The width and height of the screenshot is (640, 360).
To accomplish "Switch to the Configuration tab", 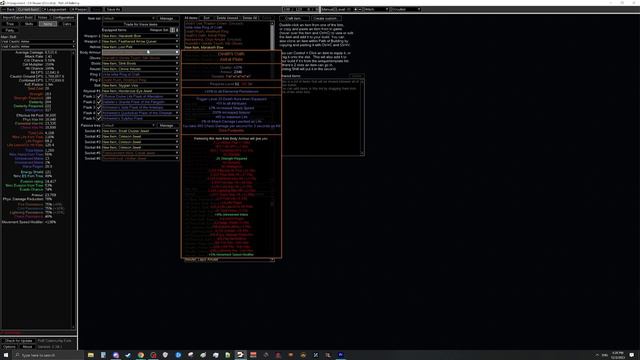I will point(63,18).
